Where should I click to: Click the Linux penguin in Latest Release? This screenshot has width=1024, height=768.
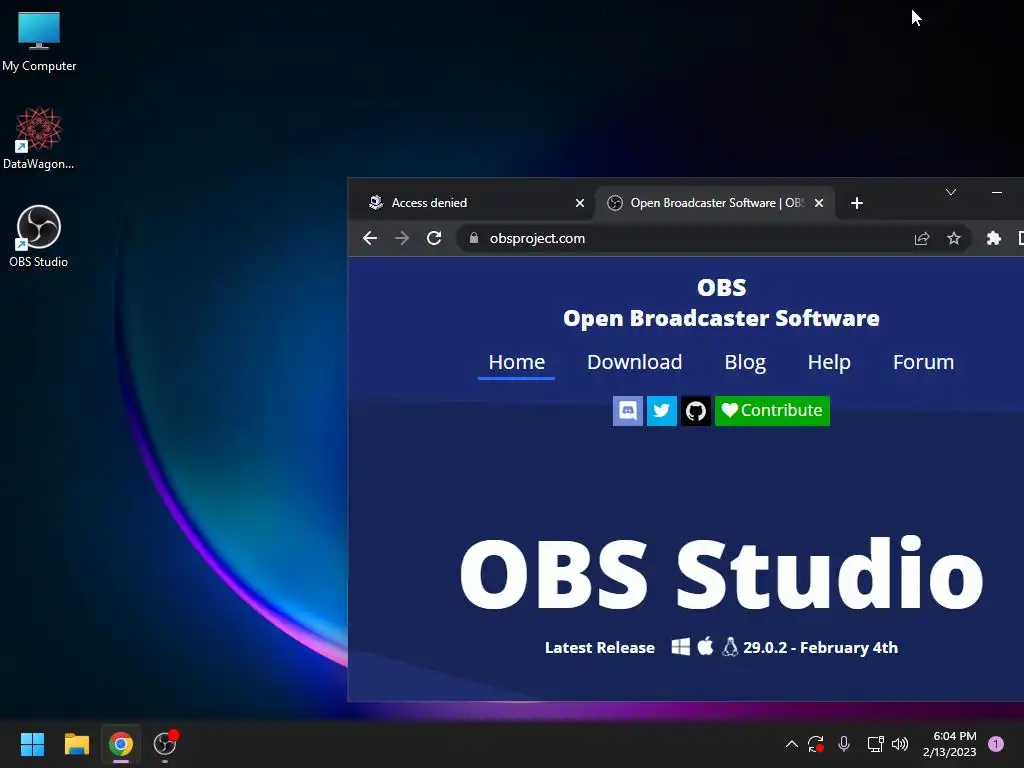[x=730, y=647]
